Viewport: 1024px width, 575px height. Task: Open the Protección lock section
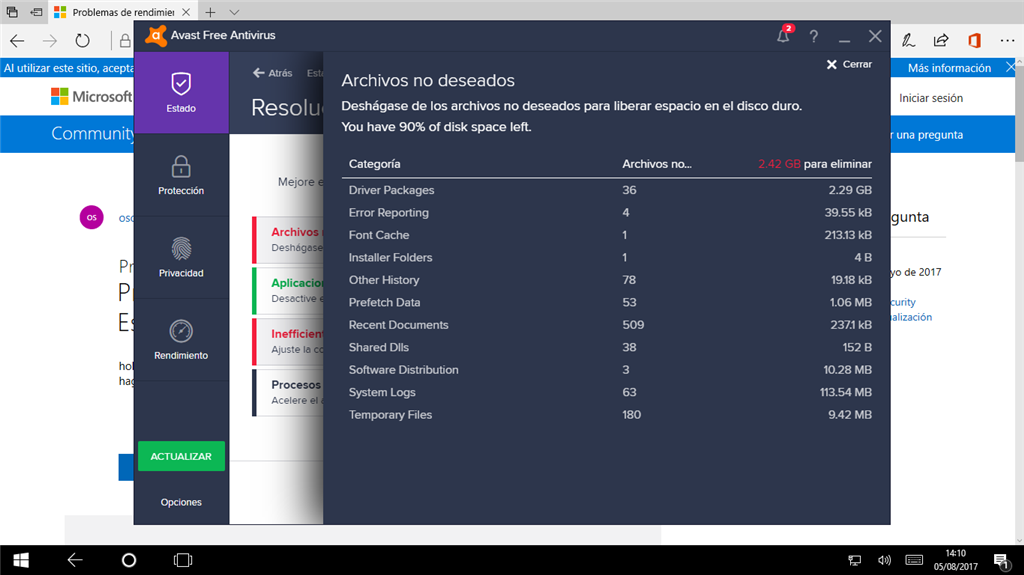click(181, 175)
